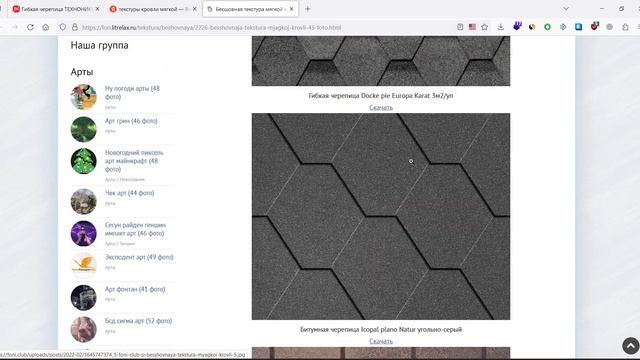This screenshot has height=360, width=640.
Task: Close the текстуры кровли мягкой tab
Action: click(194, 9)
